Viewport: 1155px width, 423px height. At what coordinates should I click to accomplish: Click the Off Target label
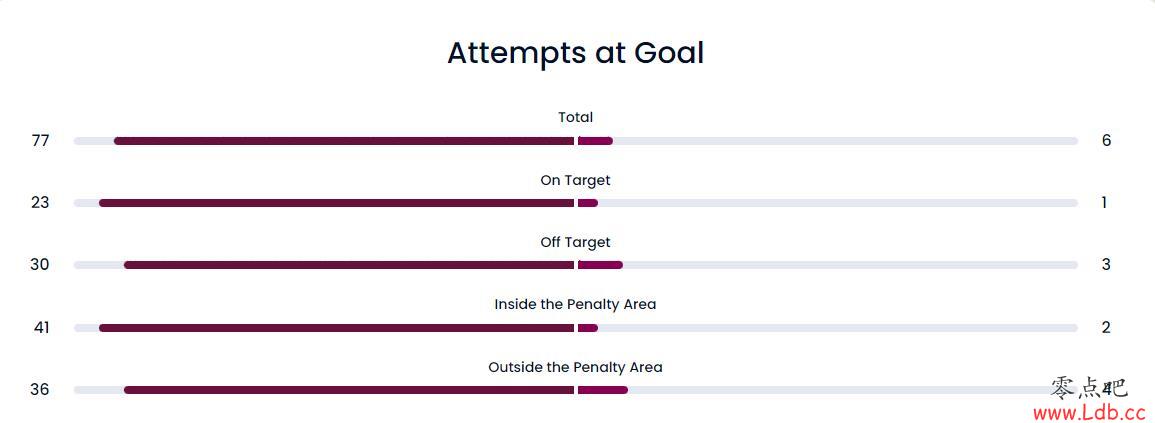[x=575, y=242]
